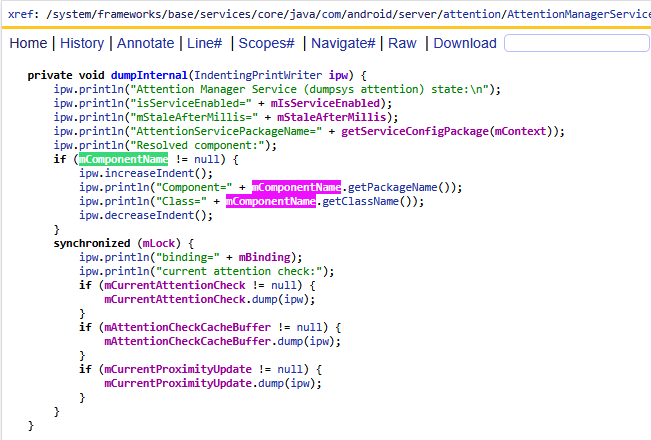The image size is (651, 440).
Task: Open the Home link
Action: [x=28, y=43]
